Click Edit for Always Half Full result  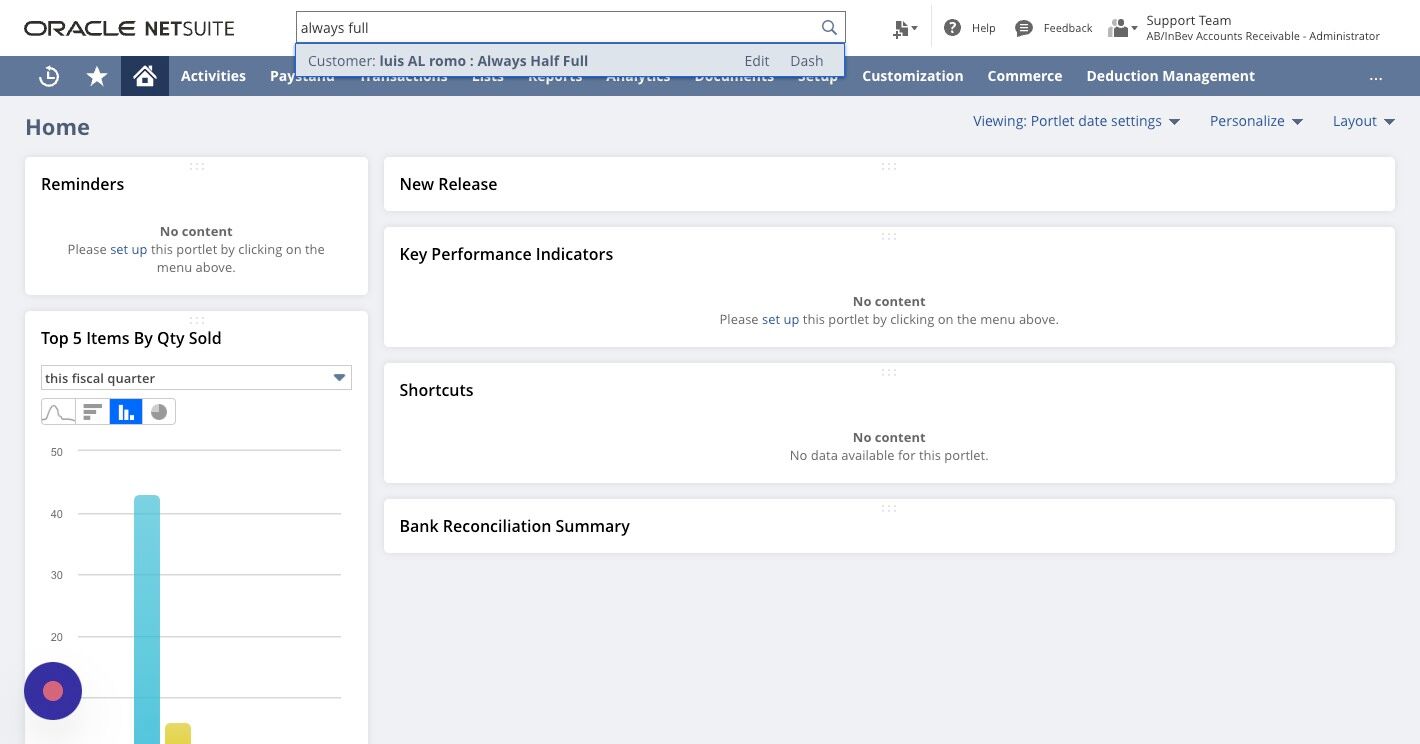757,61
